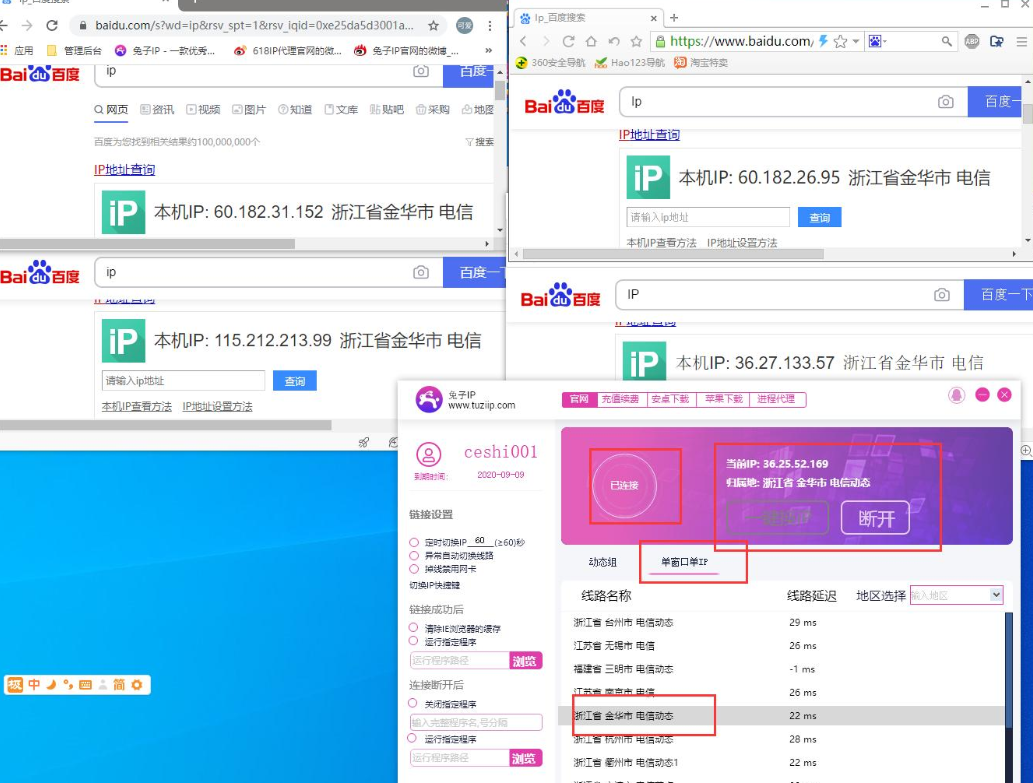This screenshot has height=783, width=1033.
Task: Select the 资讯 tab in the Chrome Baidu page
Action: [x=157, y=109]
